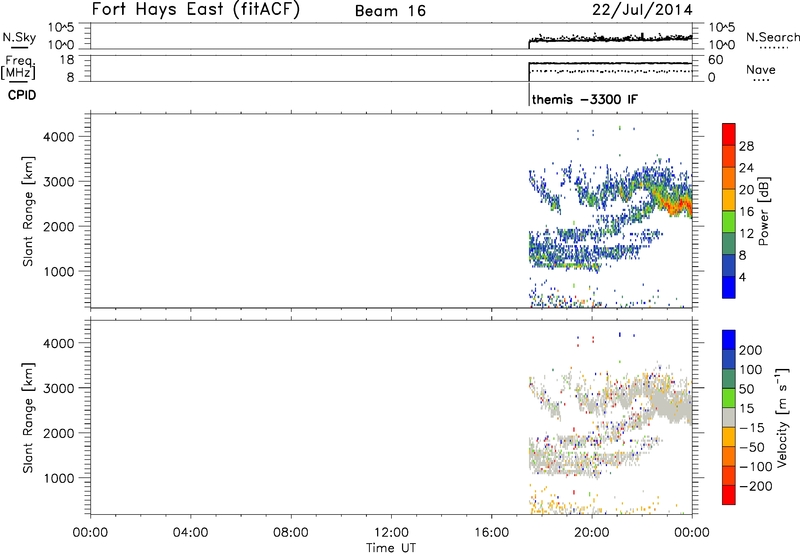Click the '200' value on velocity scale
The width and height of the screenshot is (800, 554).
click(751, 350)
